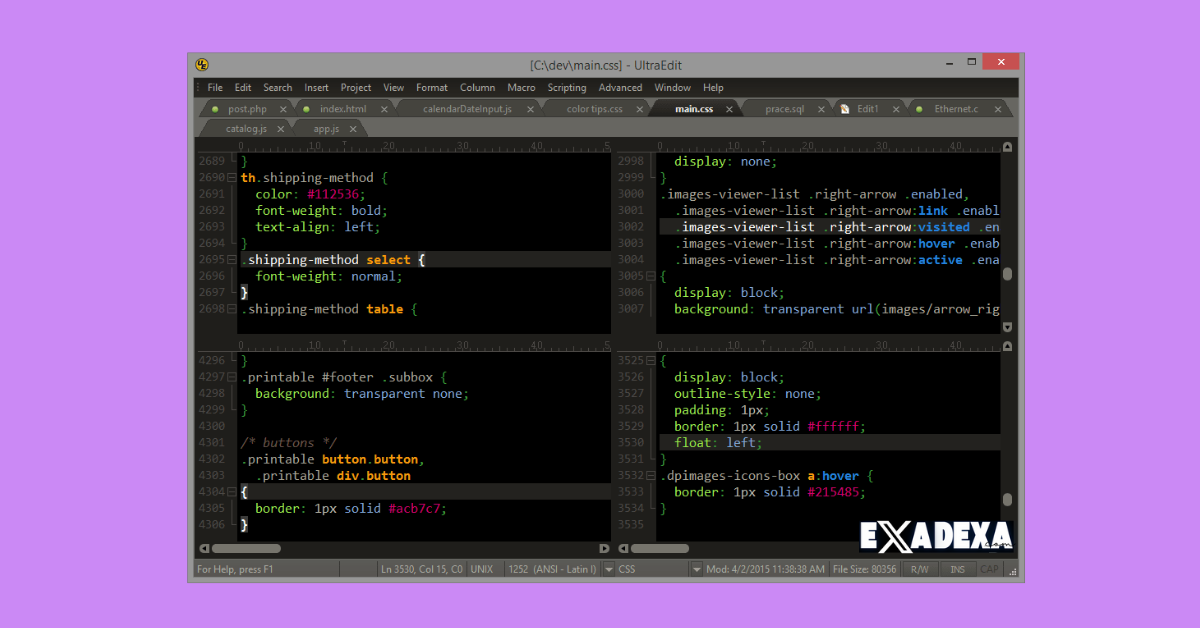The height and width of the screenshot is (628, 1200).
Task: Click the UltraEdit app icon in title bar
Action: [202, 65]
